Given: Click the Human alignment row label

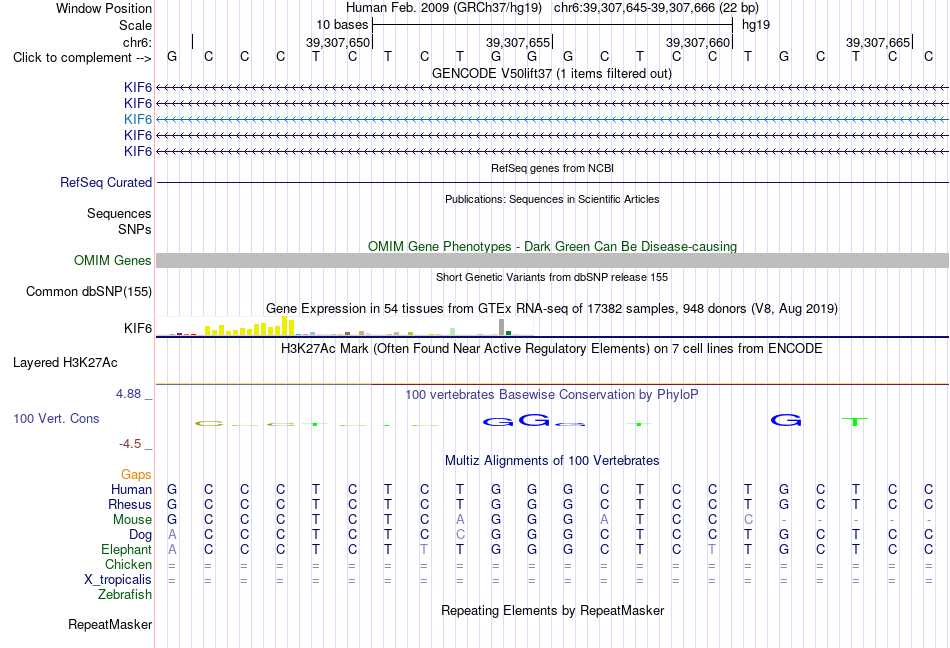Looking at the screenshot, I should 131,489.
